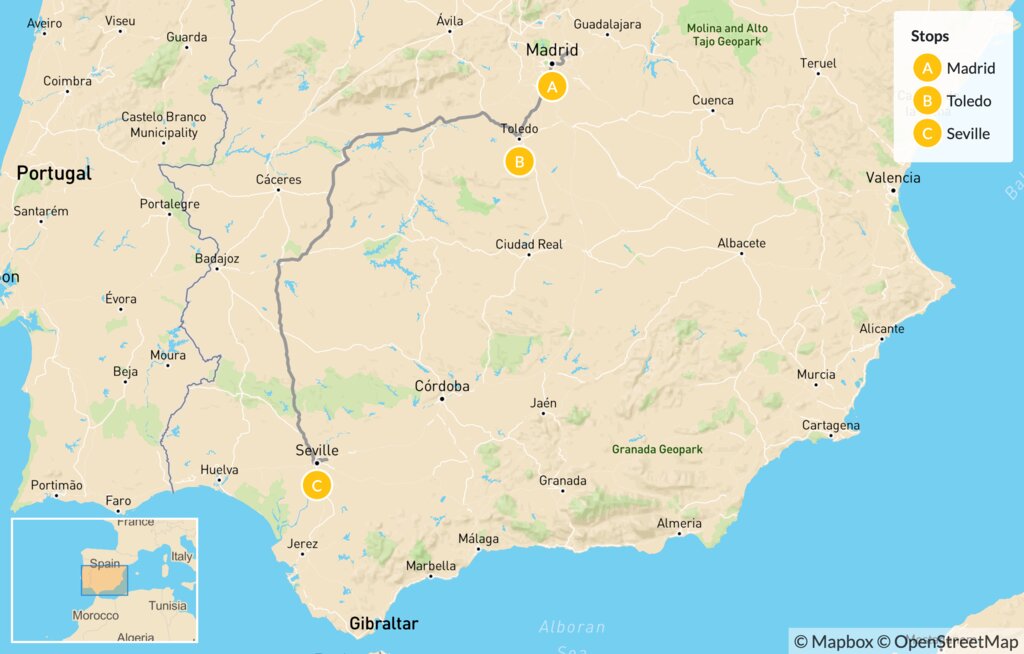Image resolution: width=1024 pixels, height=654 pixels.
Task: Open the Mapbox attribution link
Action: click(x=833, y=642)
